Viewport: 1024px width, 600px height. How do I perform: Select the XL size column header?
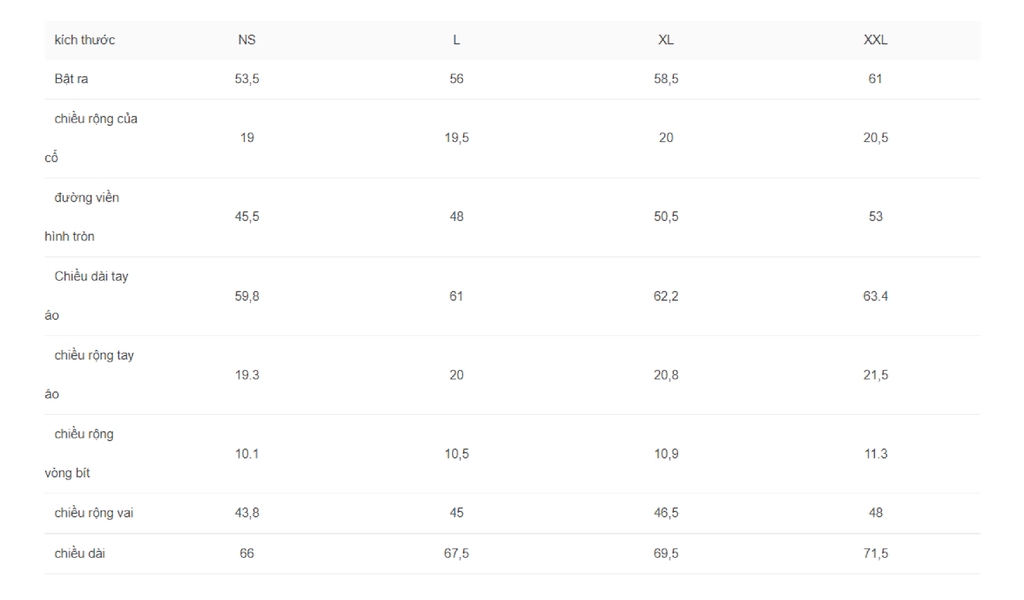(x=666, y=40)
